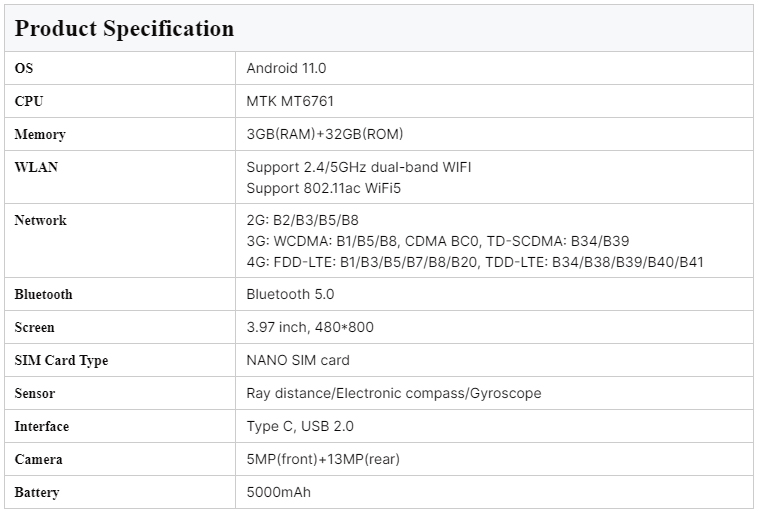The height and width of the screenshot is (511, 760).
Task: Click the Sensor row value text
Action: (394, 393)
